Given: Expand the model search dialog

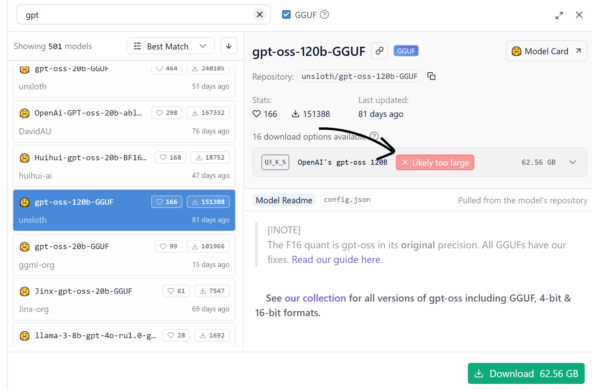Looking at the screenshot, I should click(x=559, y=15).
